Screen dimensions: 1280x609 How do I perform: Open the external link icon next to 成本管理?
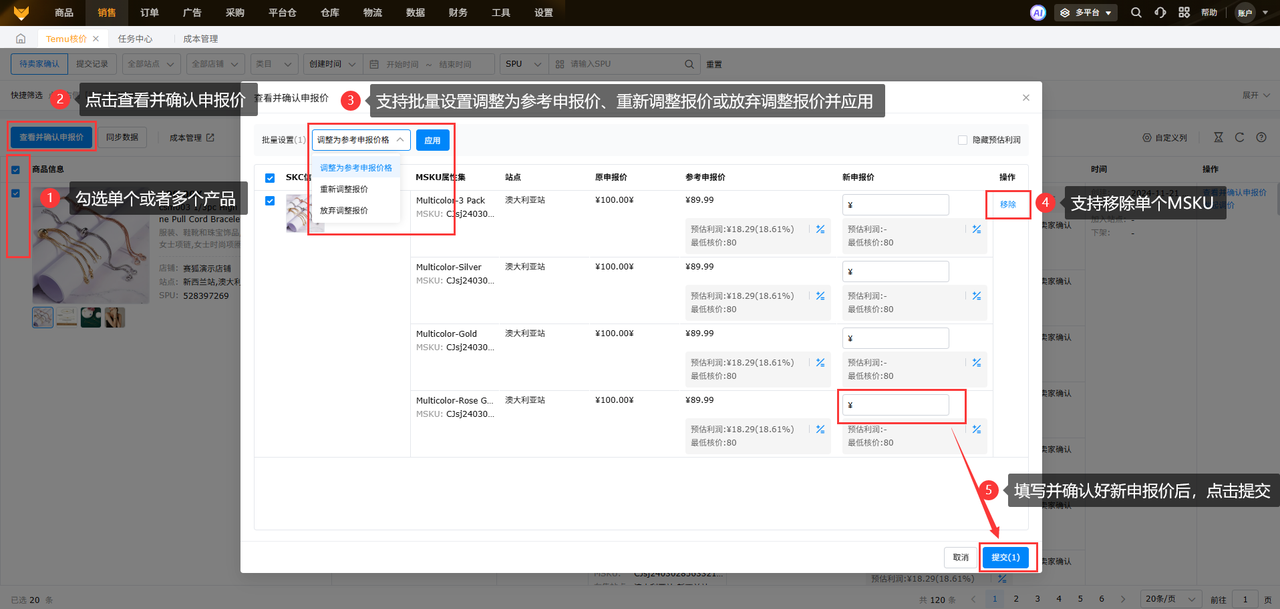(210, 137)
